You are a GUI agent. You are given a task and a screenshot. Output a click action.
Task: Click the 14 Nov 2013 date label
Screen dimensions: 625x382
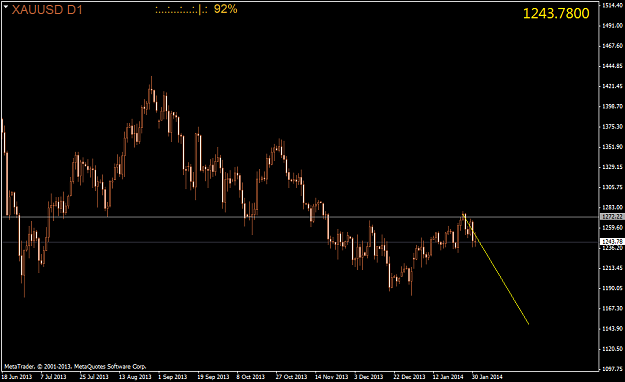coord(331,376)
